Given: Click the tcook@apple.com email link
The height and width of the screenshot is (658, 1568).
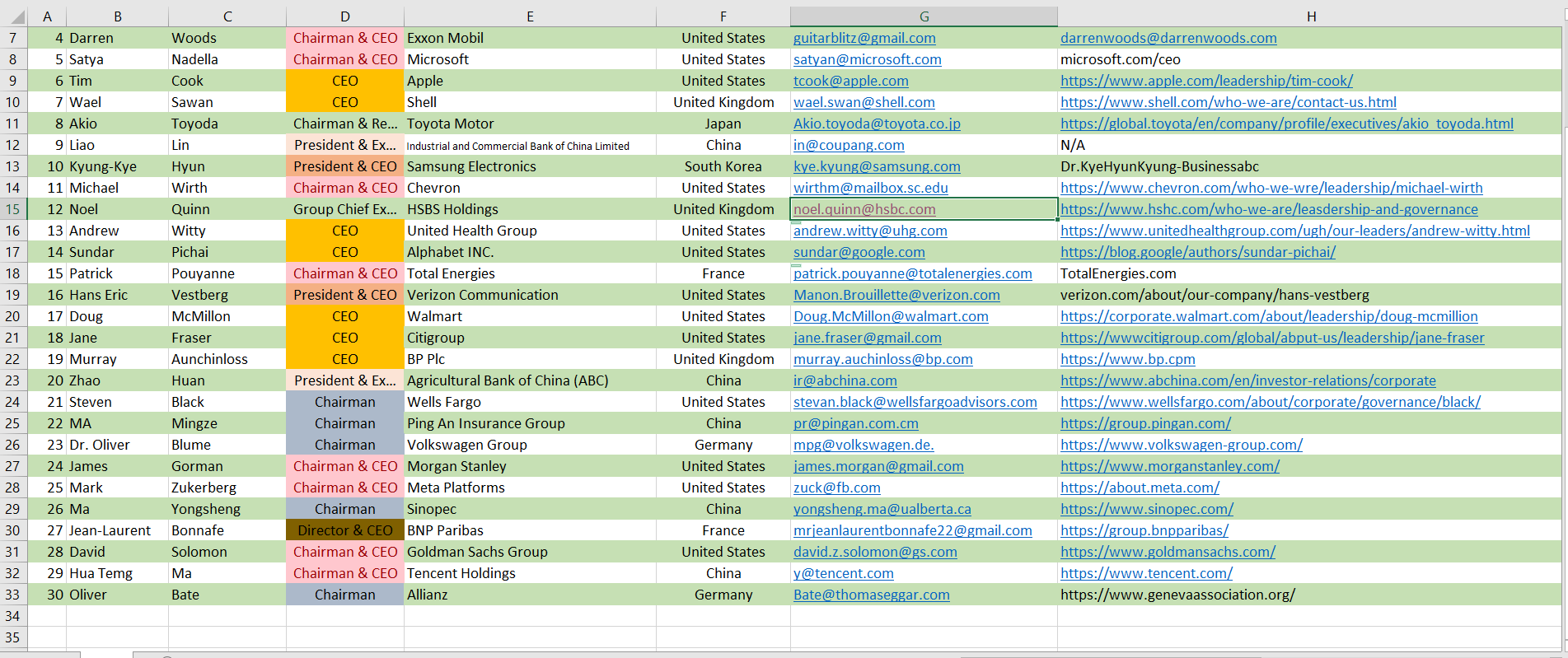Looking at the screenshot, I should (x=850, y=81).
